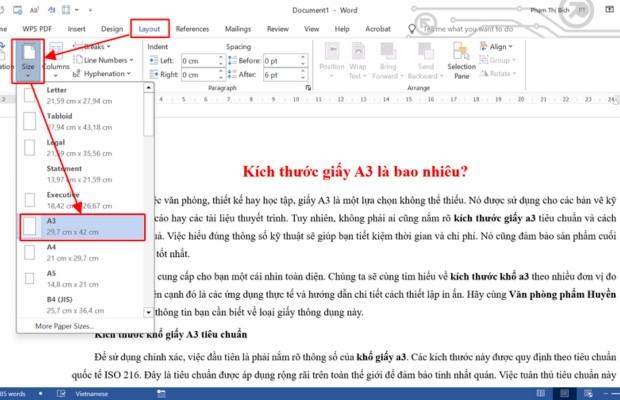Switch to the Mailings tab

pyautogui.click(x=238, y=29)
